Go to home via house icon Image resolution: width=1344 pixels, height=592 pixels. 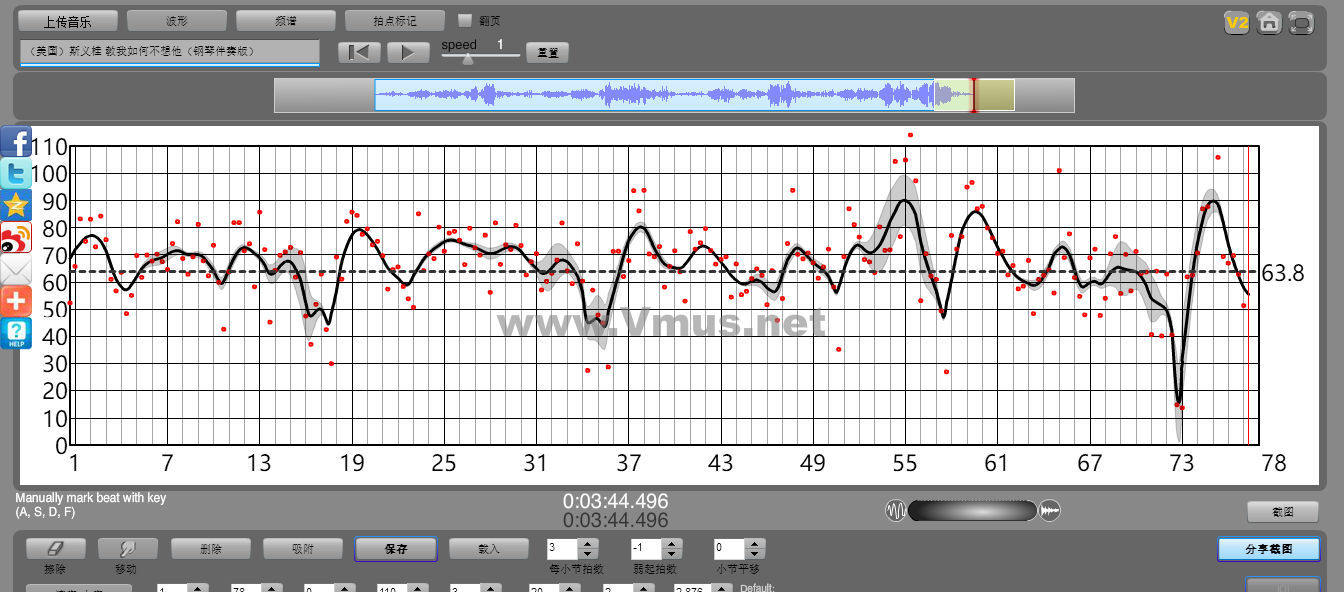tap(1269, 22)
